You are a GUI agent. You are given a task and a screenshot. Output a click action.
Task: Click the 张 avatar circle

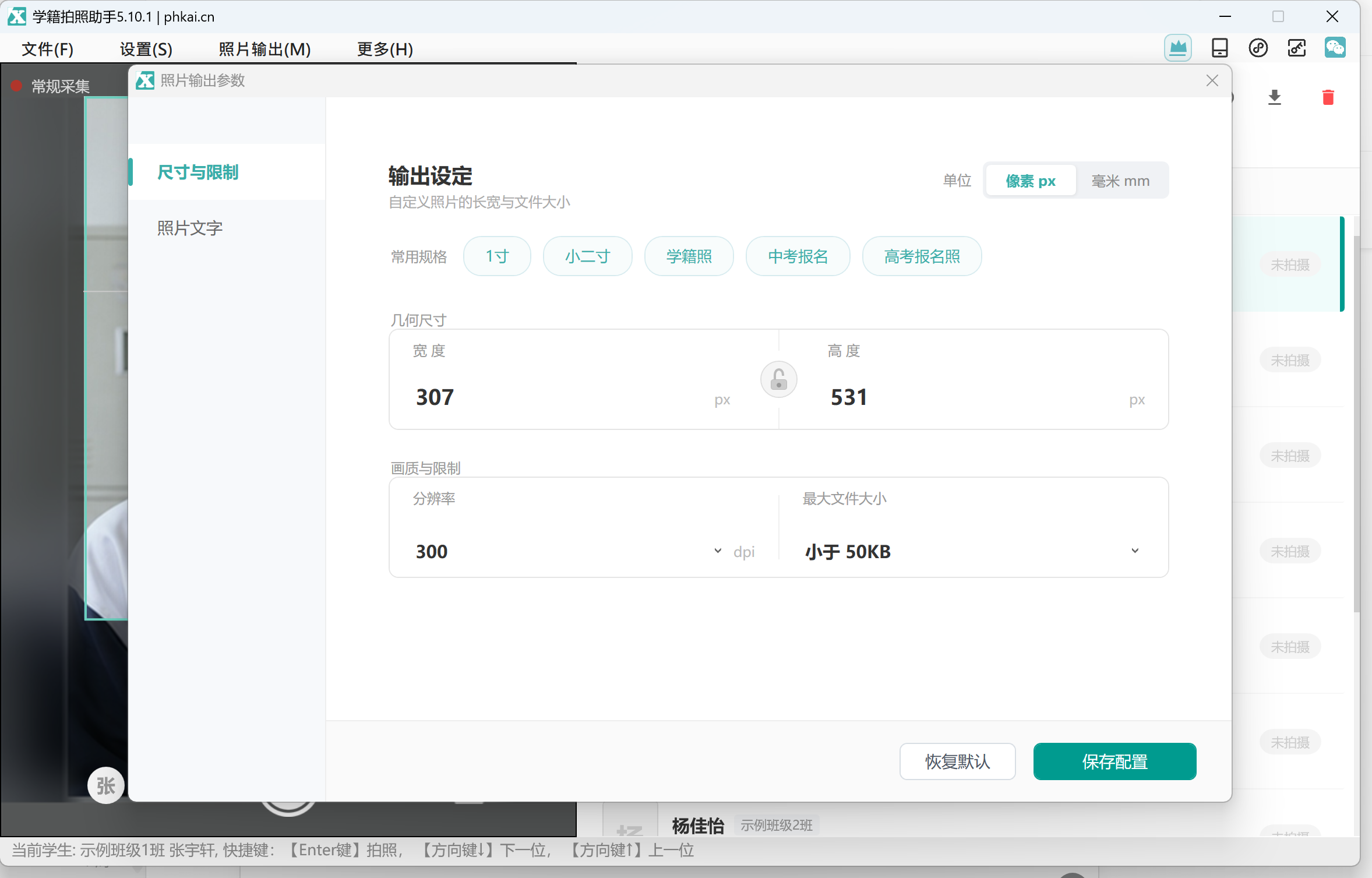[105, 786]
